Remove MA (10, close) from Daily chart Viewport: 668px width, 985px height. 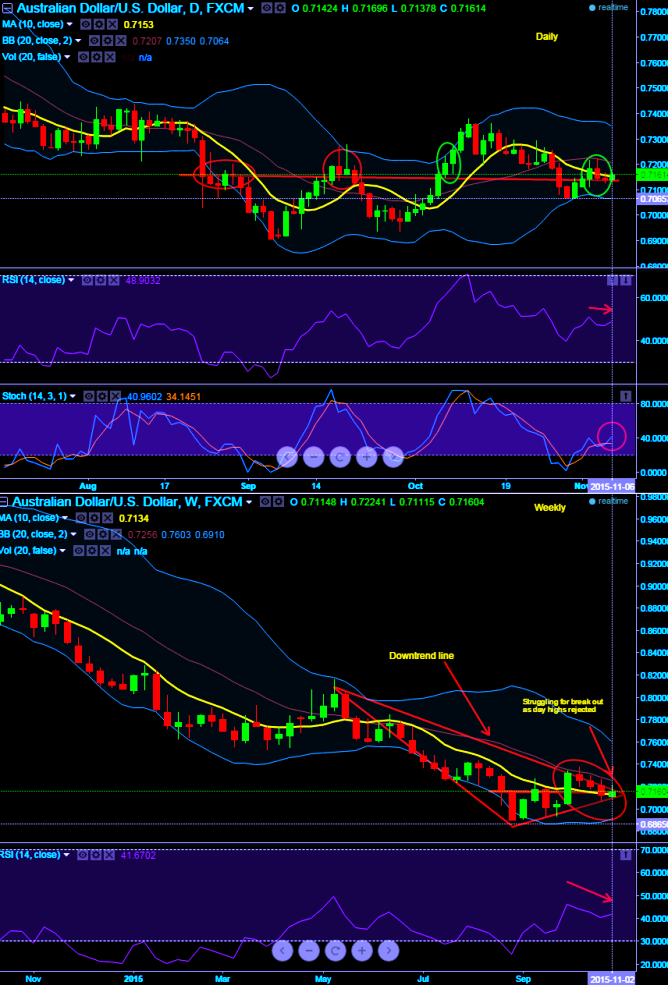tap(112, 24)
